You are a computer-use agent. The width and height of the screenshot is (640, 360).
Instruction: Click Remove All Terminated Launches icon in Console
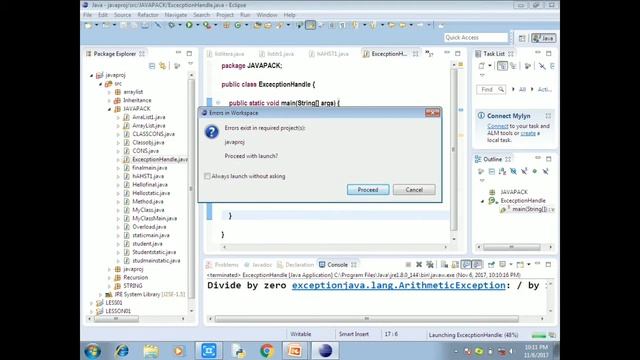(430, 264)
